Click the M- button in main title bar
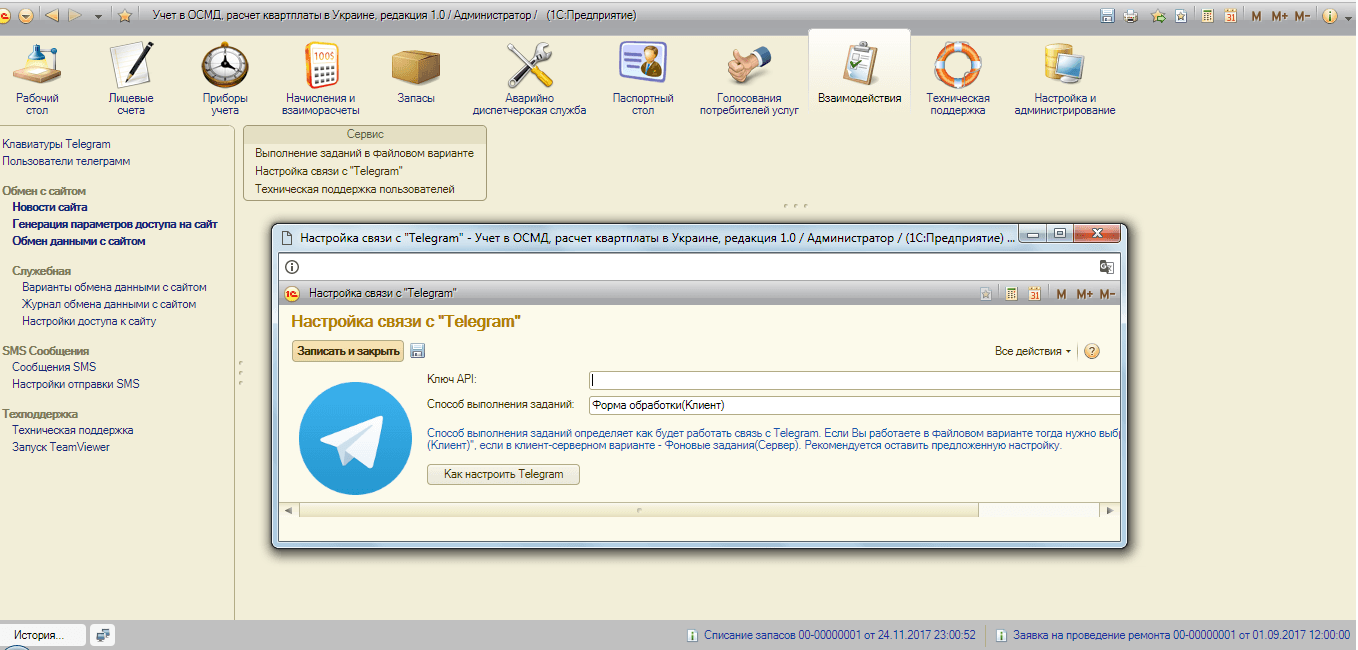 point(1302,15)
